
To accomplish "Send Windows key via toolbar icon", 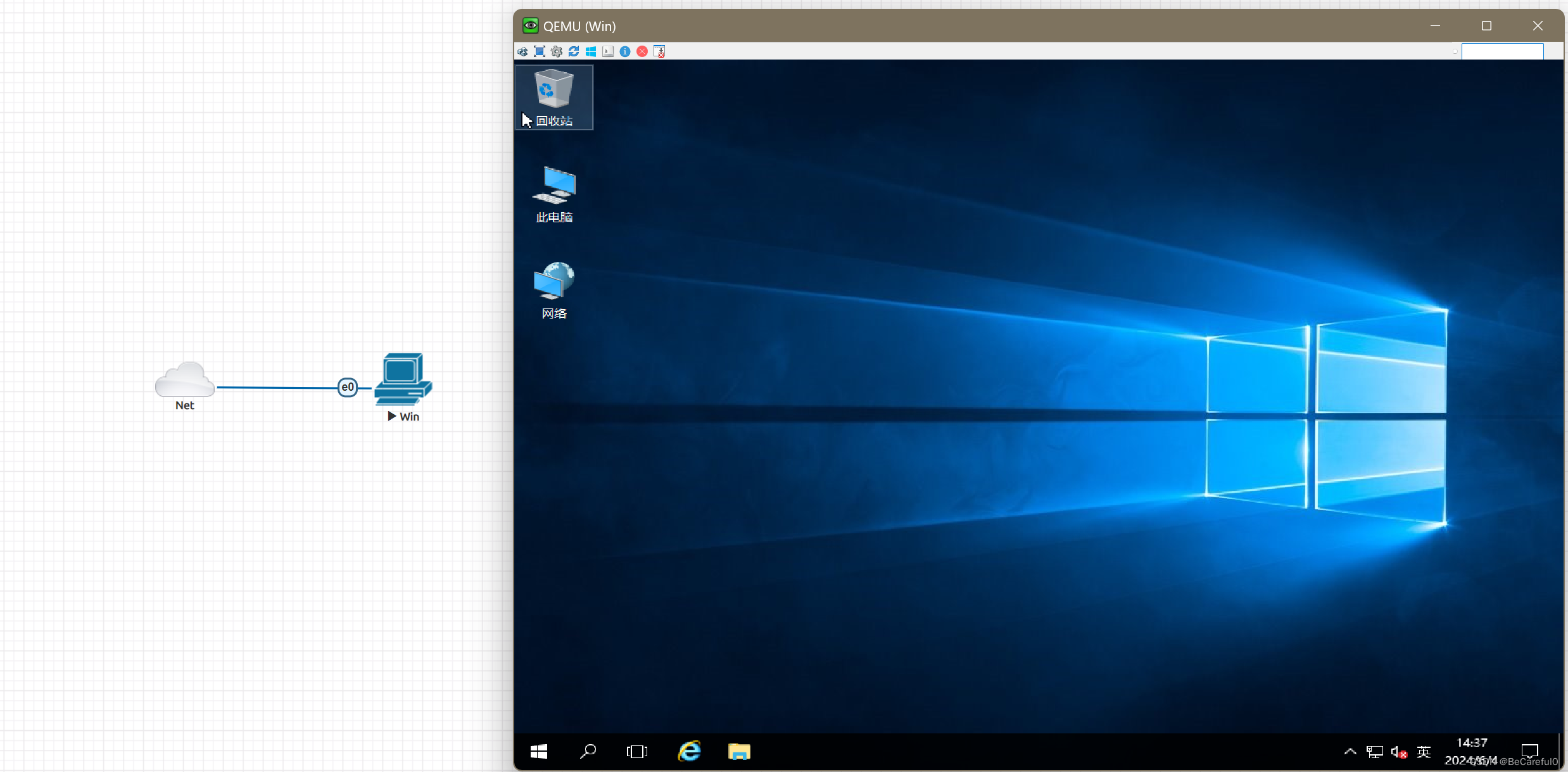I will click(591, 51).
